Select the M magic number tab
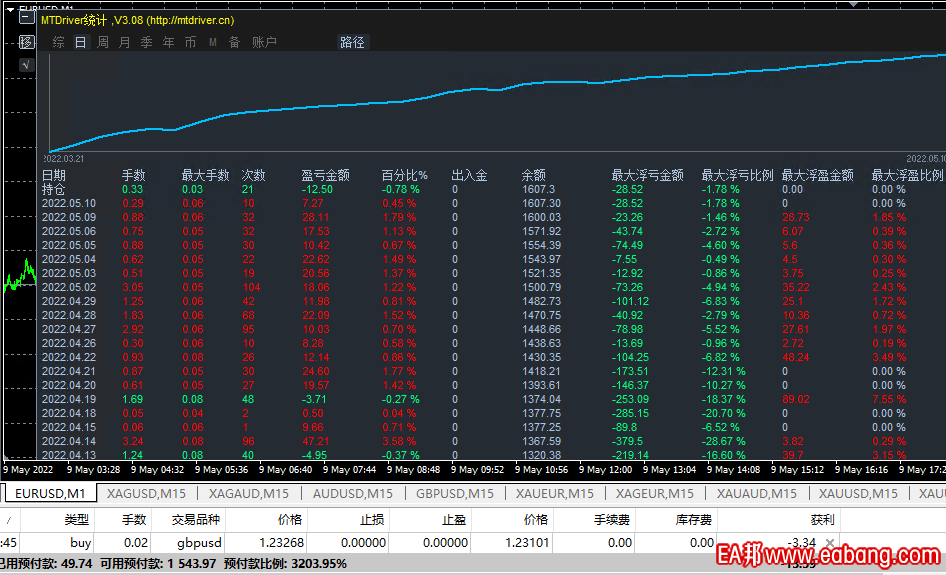This screenshot has height=575, width=946. pyautogui.click(x=212, y=42)
